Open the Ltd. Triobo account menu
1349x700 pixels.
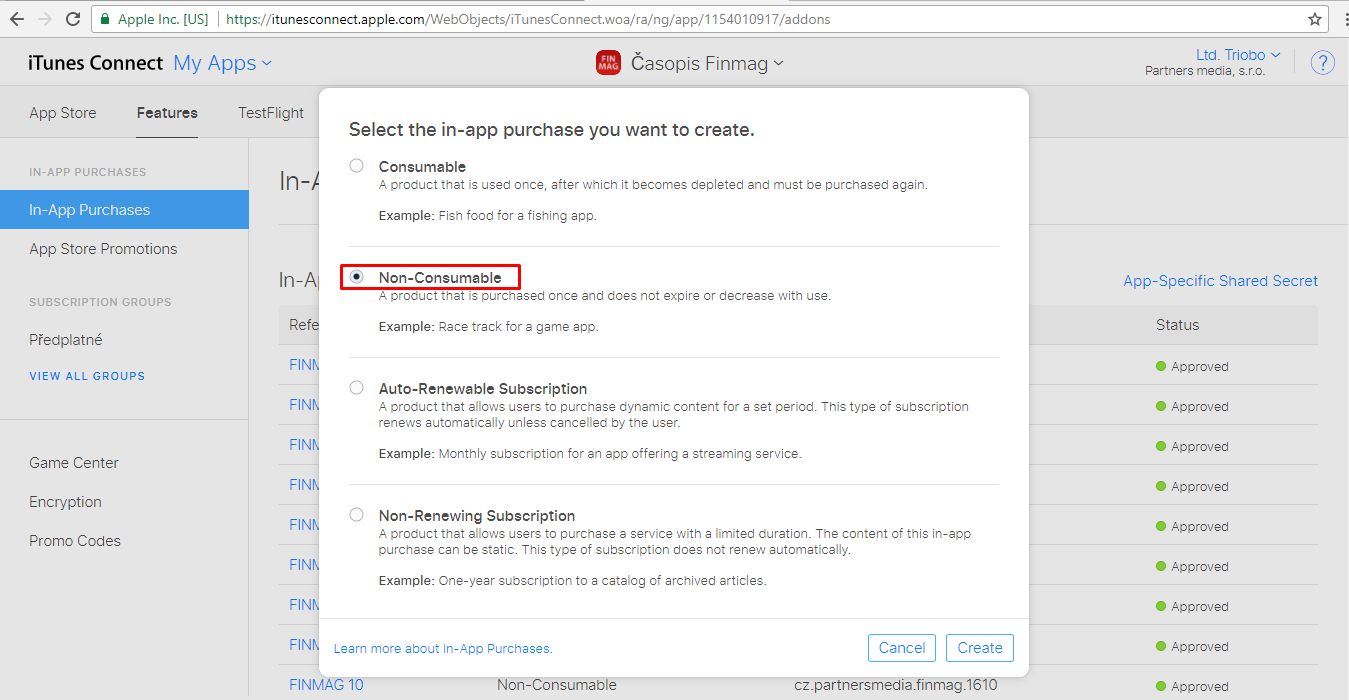[1238, 55]
